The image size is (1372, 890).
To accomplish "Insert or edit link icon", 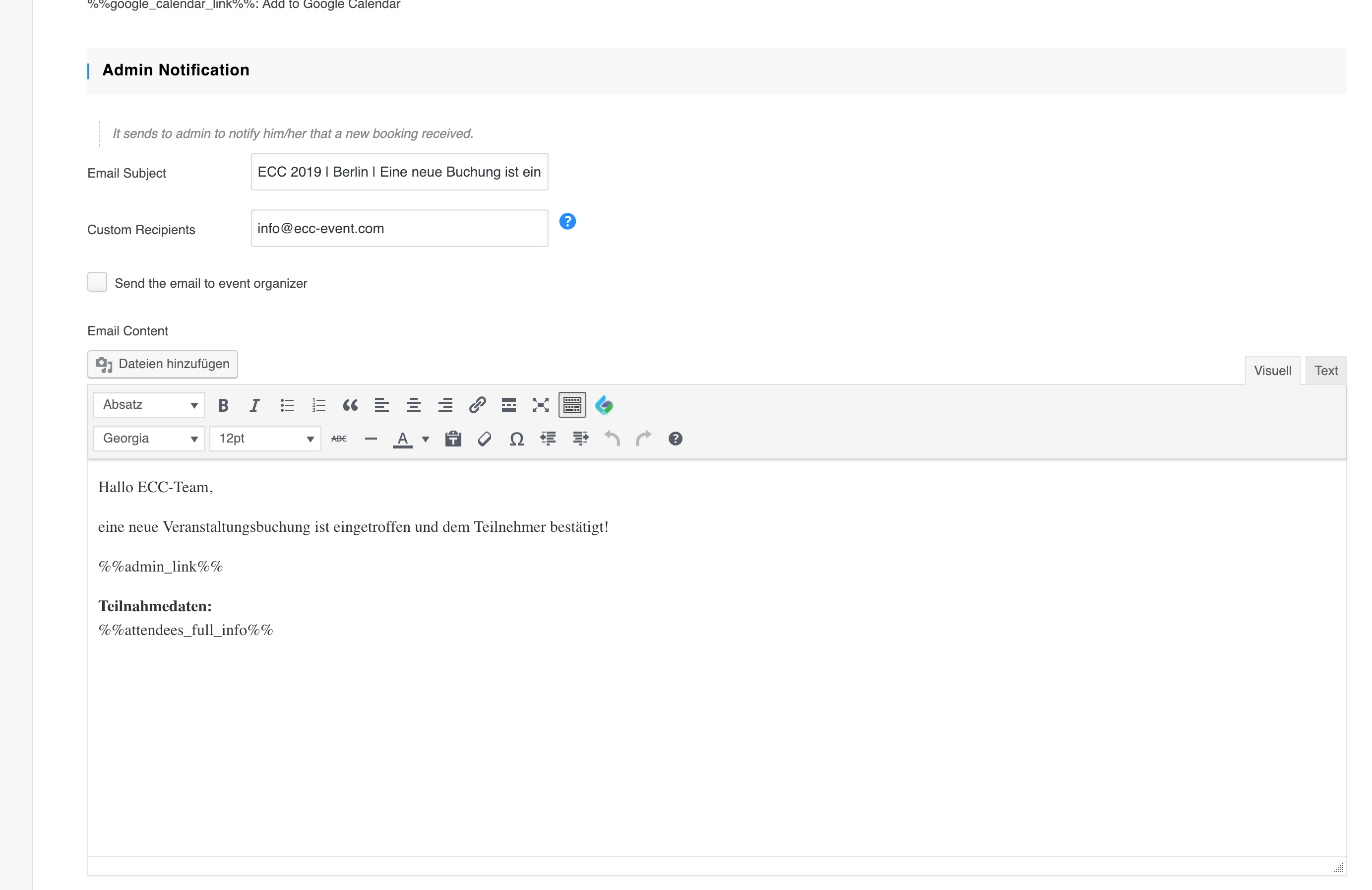I will [477, 405].
